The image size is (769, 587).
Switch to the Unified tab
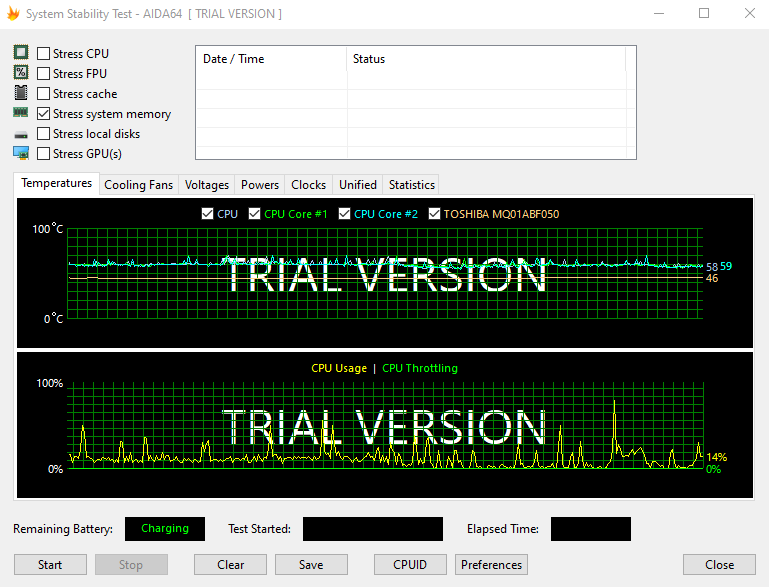(358, 185)
